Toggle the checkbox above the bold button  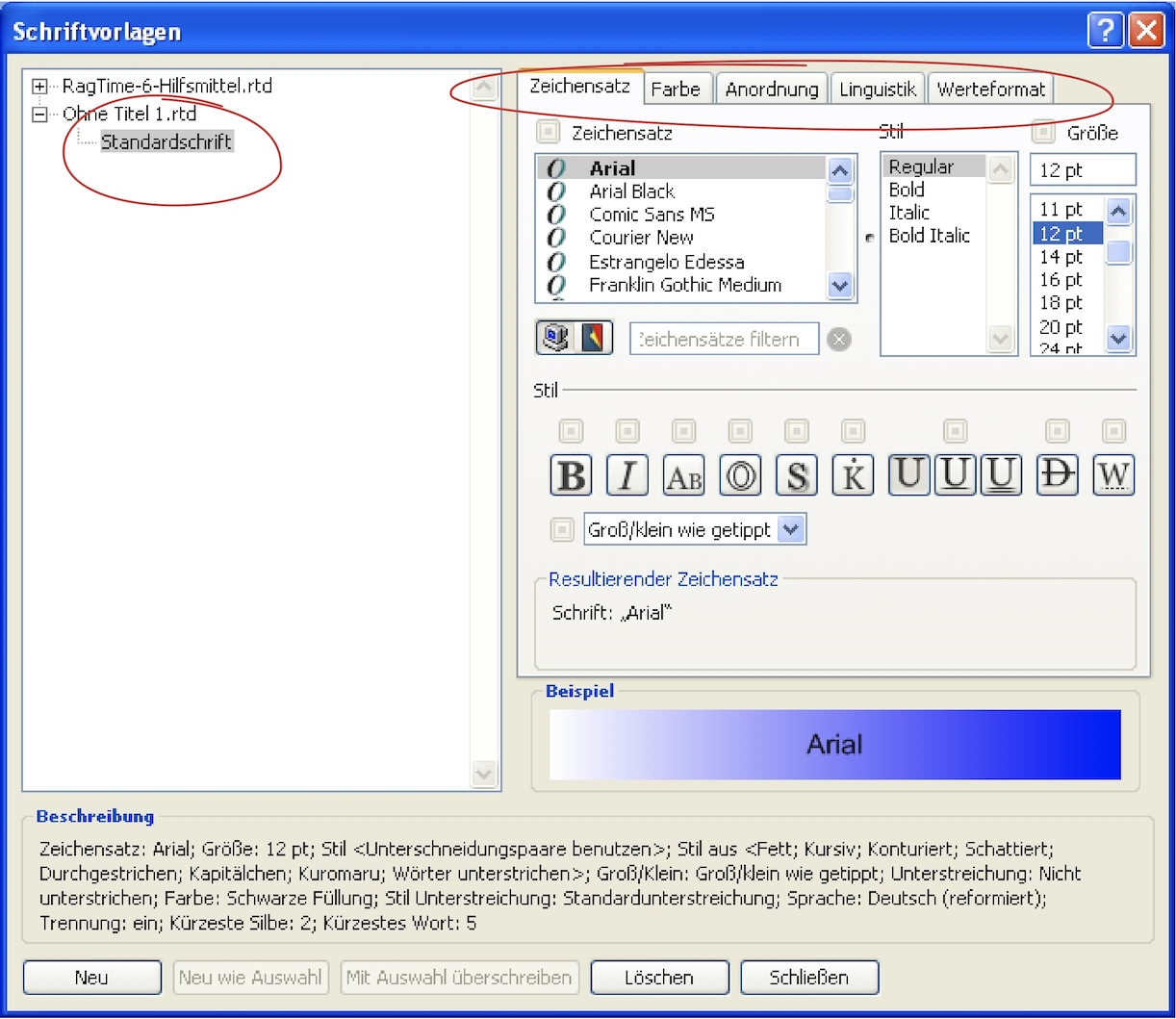click(571, 431)
